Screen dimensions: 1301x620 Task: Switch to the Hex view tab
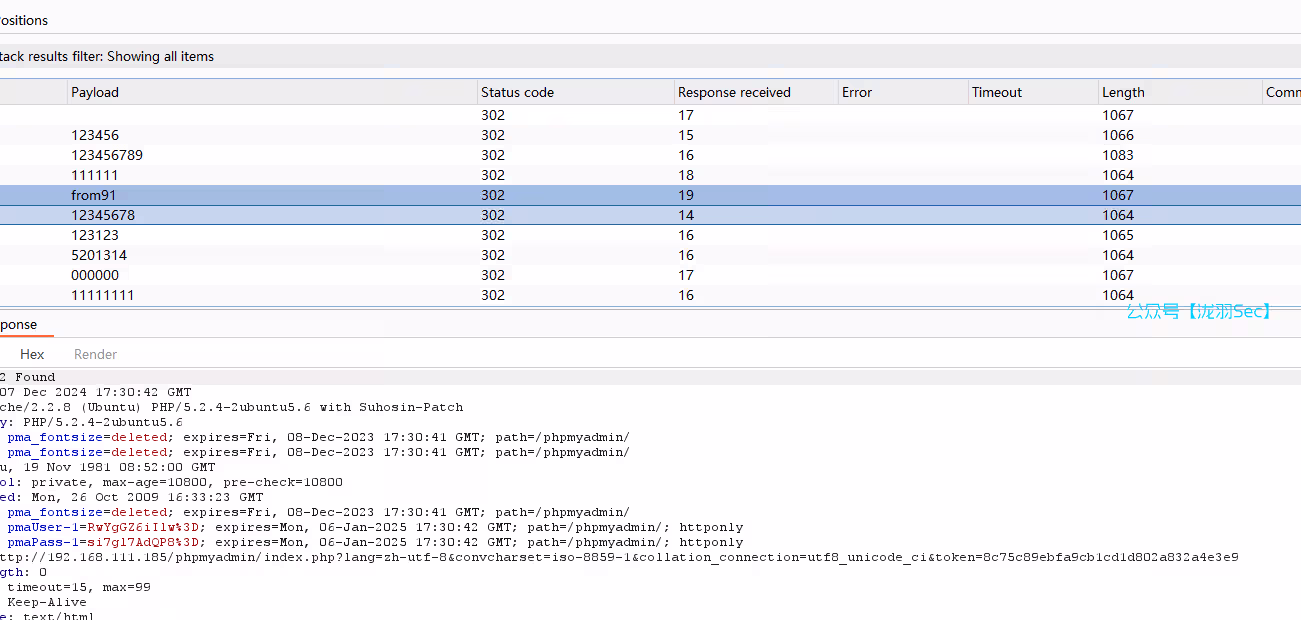coord(32,354)
